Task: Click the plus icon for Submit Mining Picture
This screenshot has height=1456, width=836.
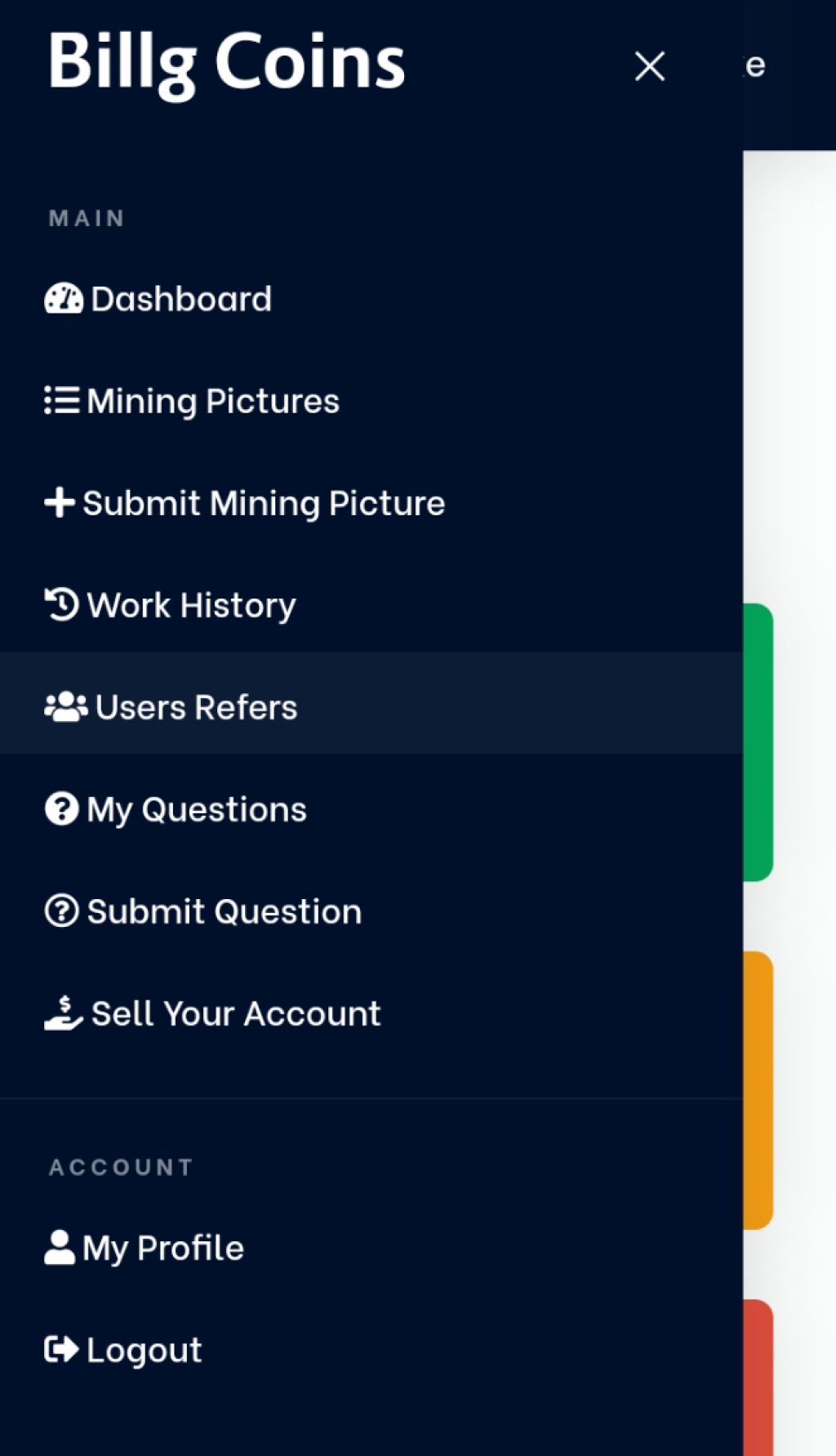Action: point(60,502)
